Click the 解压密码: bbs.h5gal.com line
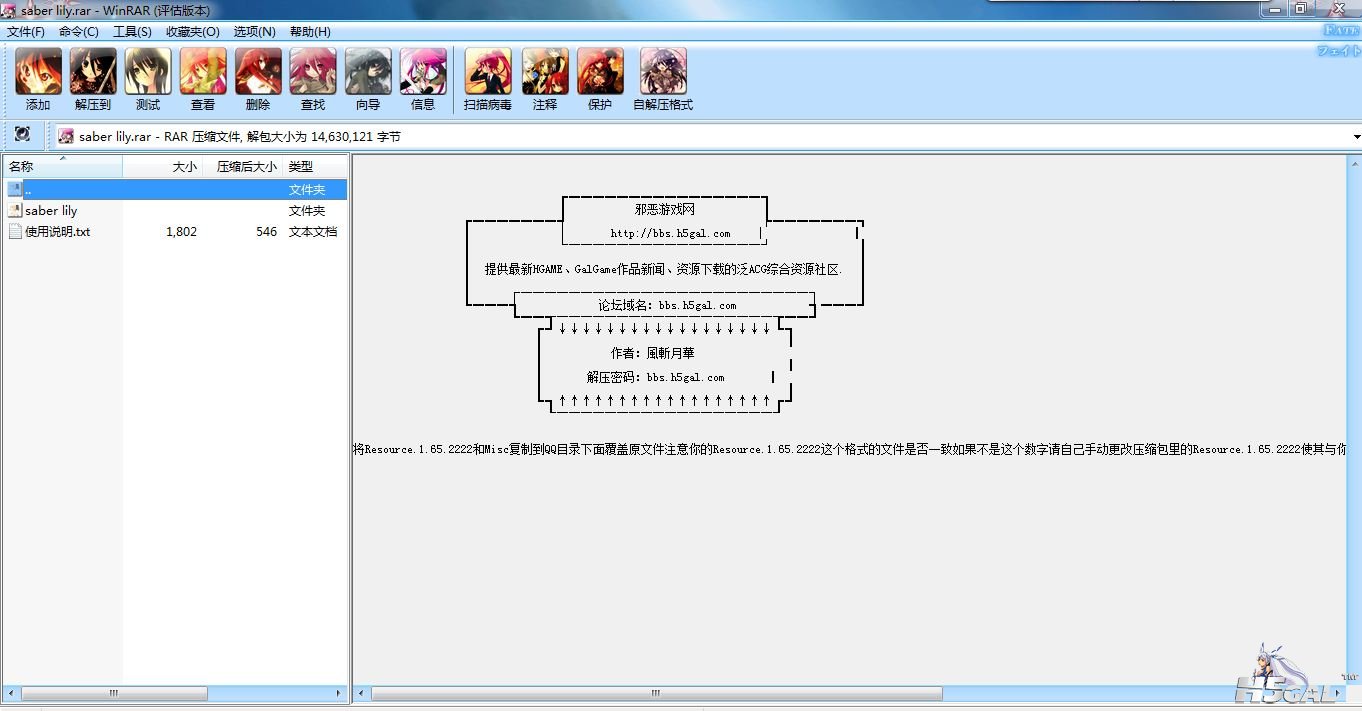This screenshot has height=711, width=1362. [655, 378]
